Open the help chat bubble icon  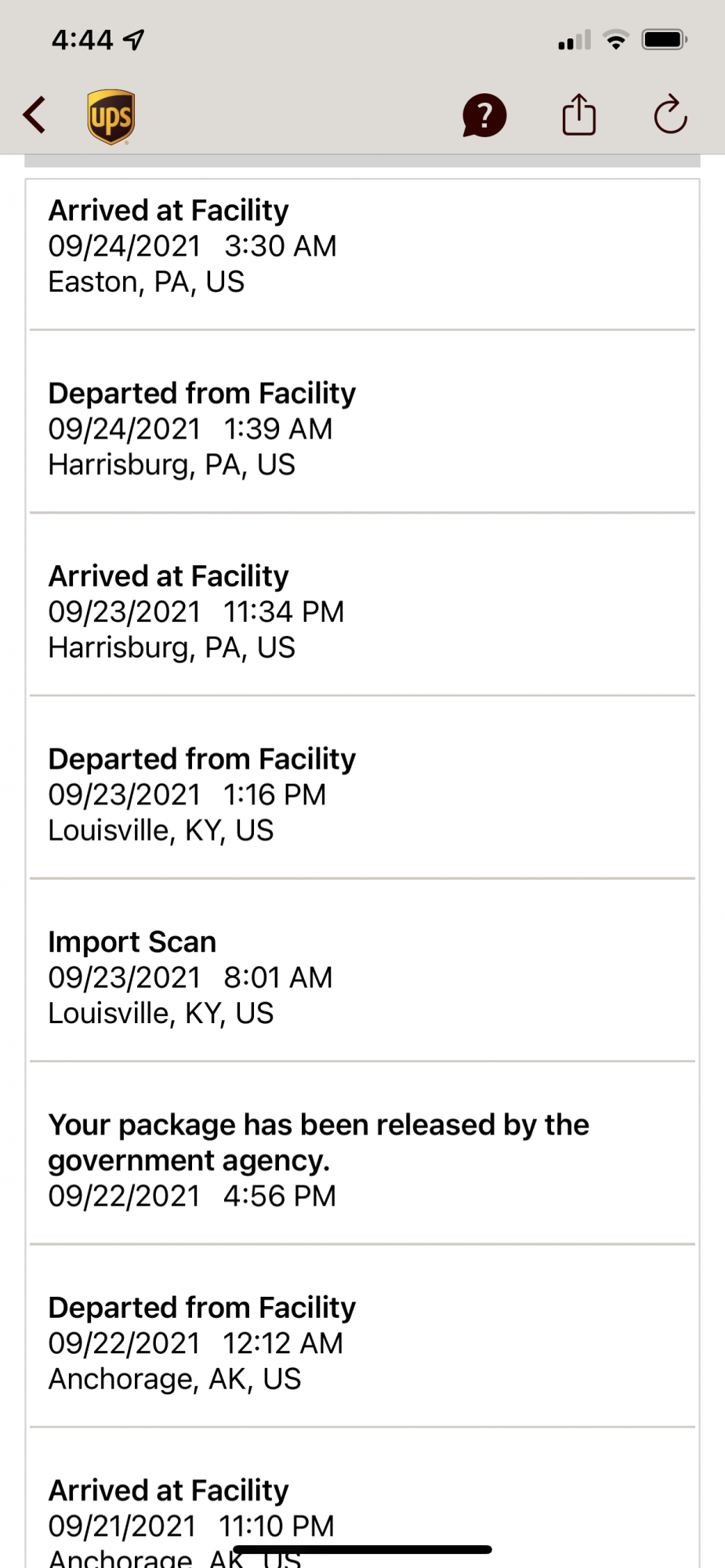484,115
